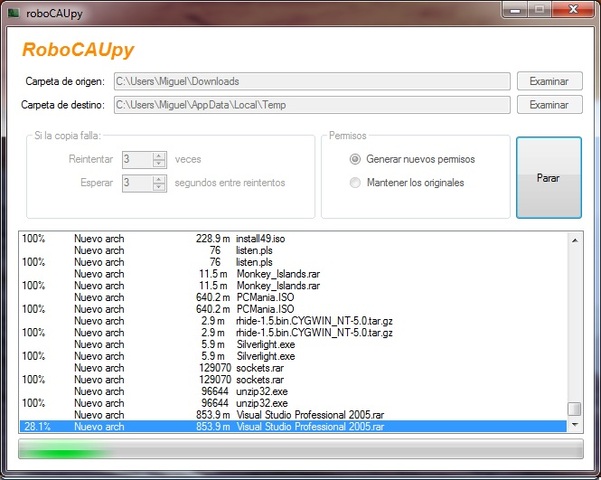
Task: Click Examinar next to Carpeta de origen
Action: click(x=550, y=81)
